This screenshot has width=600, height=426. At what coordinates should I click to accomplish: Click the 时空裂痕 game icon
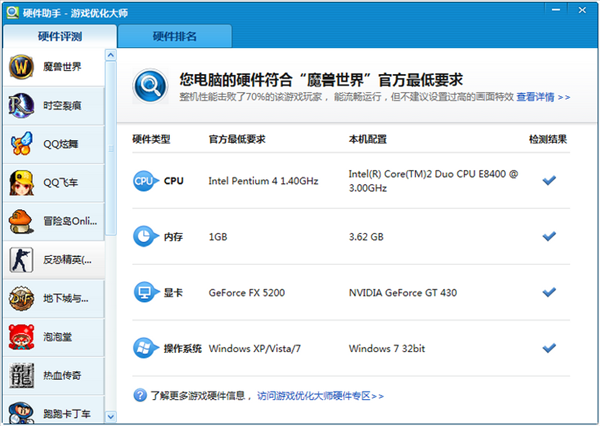tap(21, 105)
